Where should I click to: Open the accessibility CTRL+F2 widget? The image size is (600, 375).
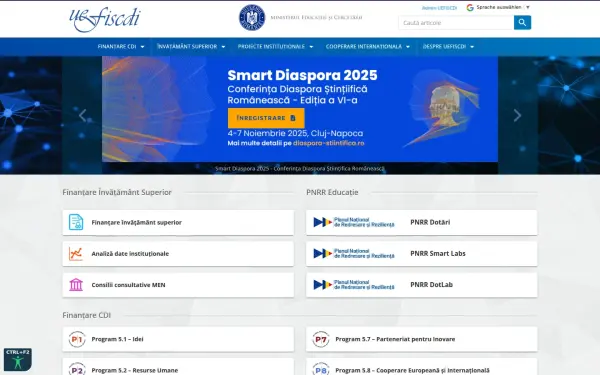pos(18,359)
